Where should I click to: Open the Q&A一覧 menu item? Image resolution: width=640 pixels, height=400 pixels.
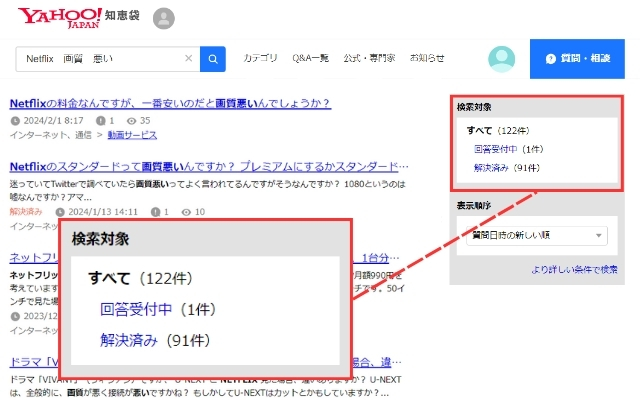[x=310, y=58]
